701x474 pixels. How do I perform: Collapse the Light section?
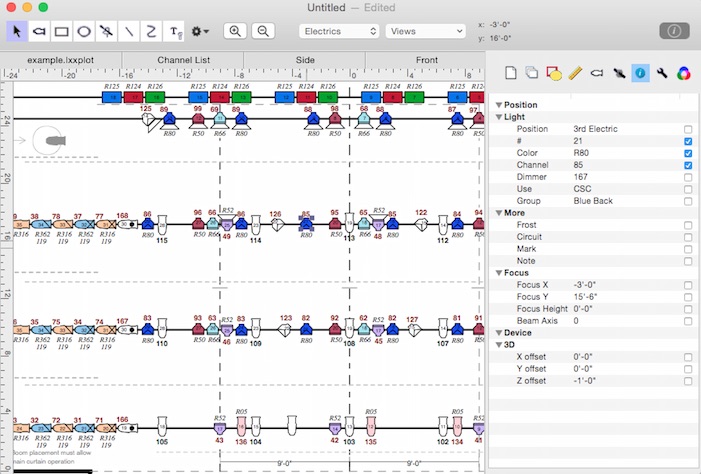[x=498, y=117]
